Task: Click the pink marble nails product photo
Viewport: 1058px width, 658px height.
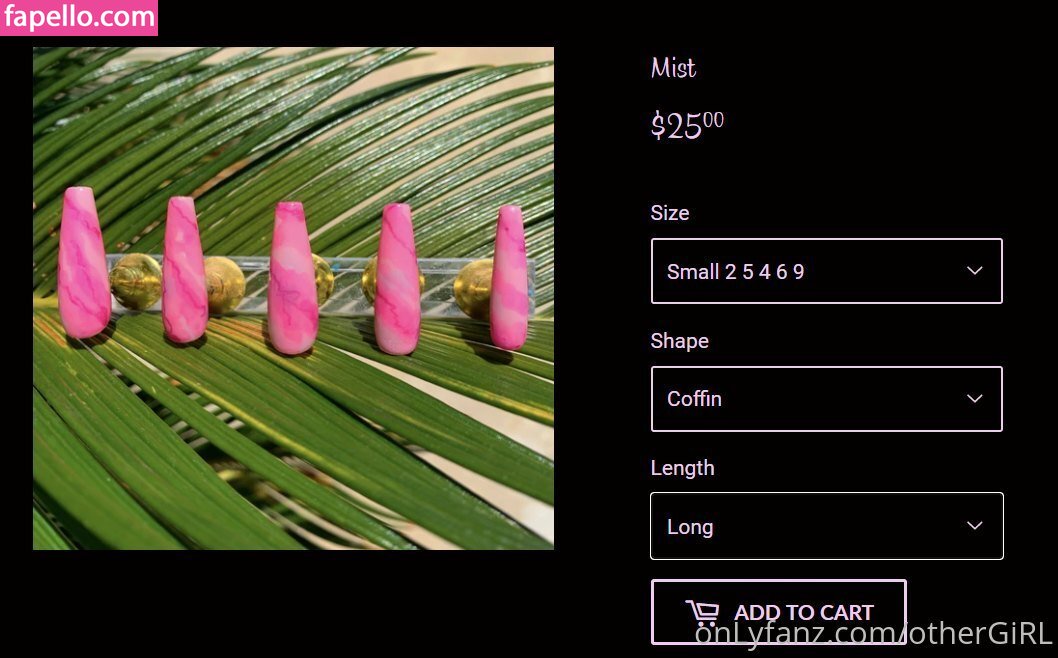Action: click(x=294, y=298)
